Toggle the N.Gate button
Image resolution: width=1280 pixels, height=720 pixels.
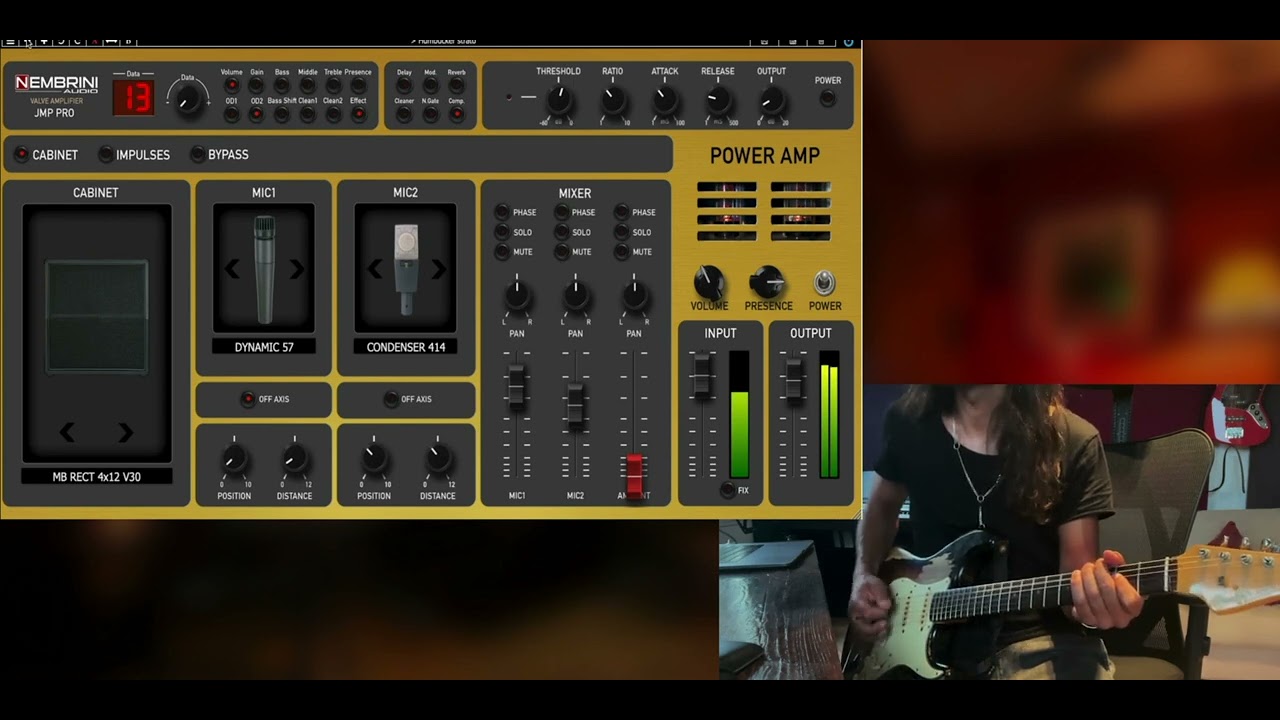point(430,115)
